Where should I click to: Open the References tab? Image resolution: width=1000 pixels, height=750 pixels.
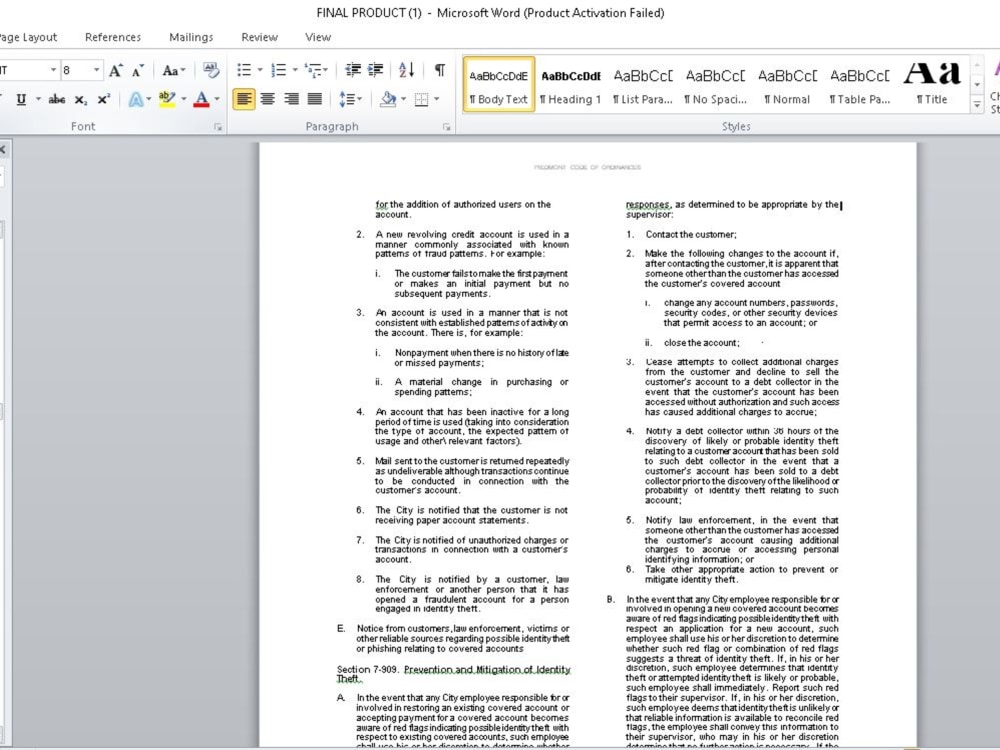click(x=113, y=37)
